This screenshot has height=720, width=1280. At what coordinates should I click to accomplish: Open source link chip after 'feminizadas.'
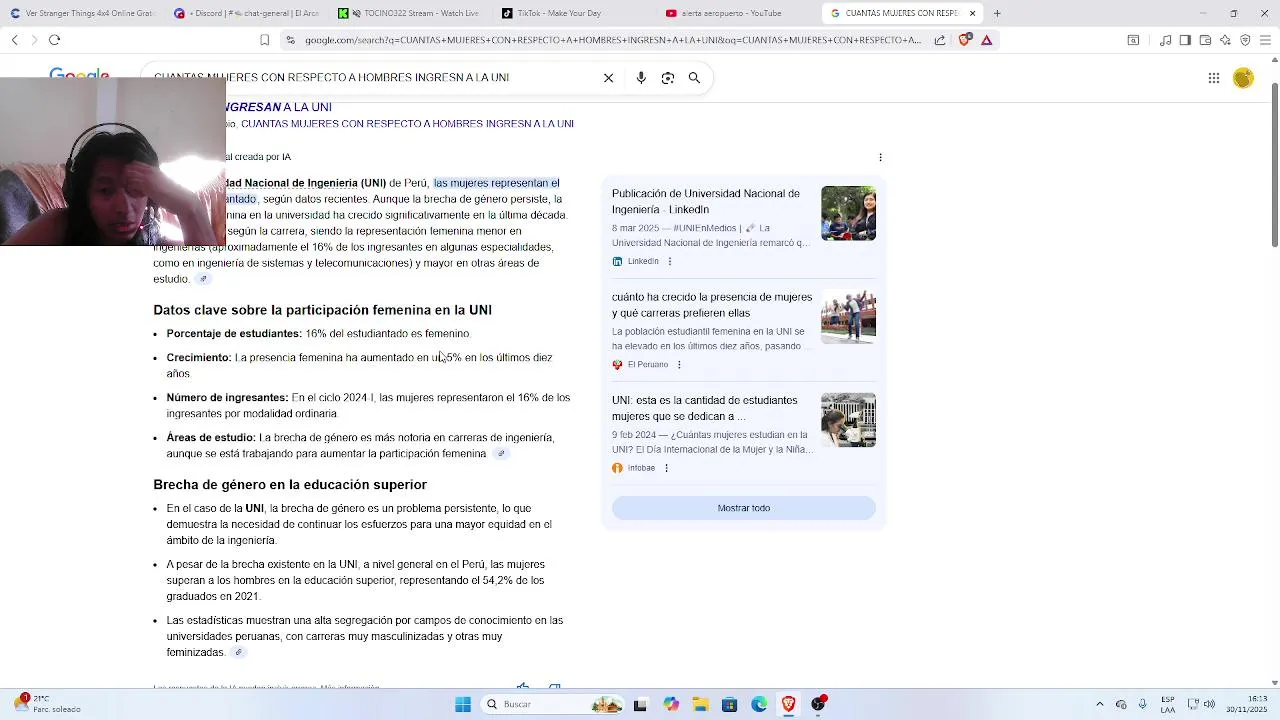pyautogui.click(x=238, y=652)
